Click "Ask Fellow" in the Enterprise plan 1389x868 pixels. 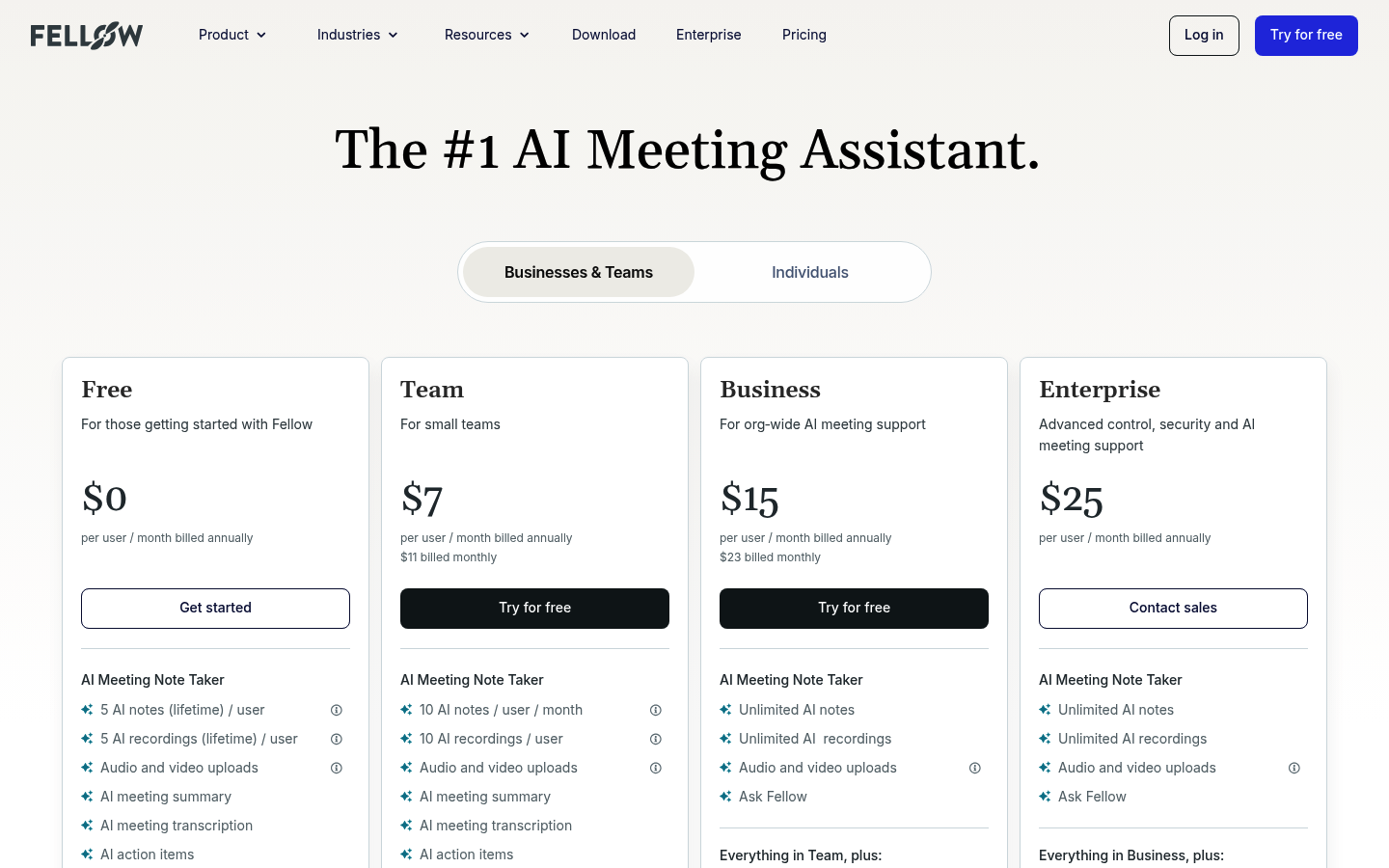click(1092, 797)
